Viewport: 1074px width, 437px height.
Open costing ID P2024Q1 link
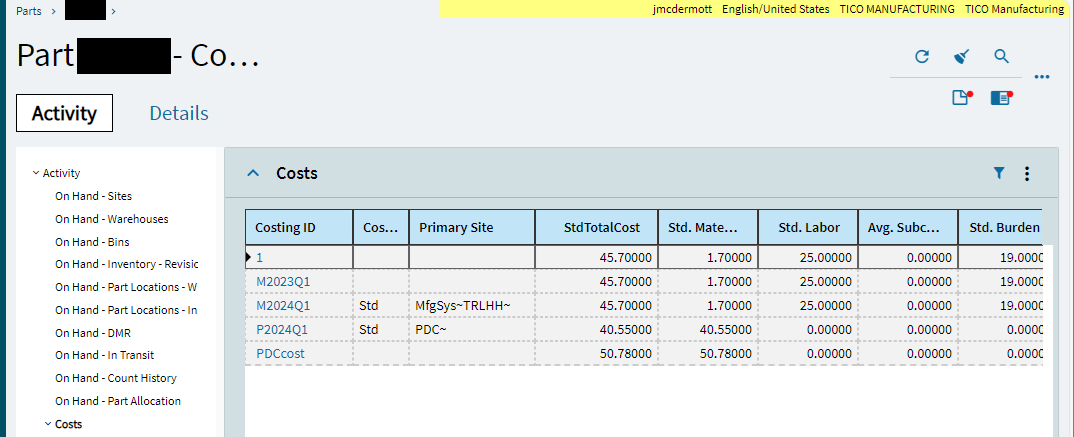coord(282,329)
